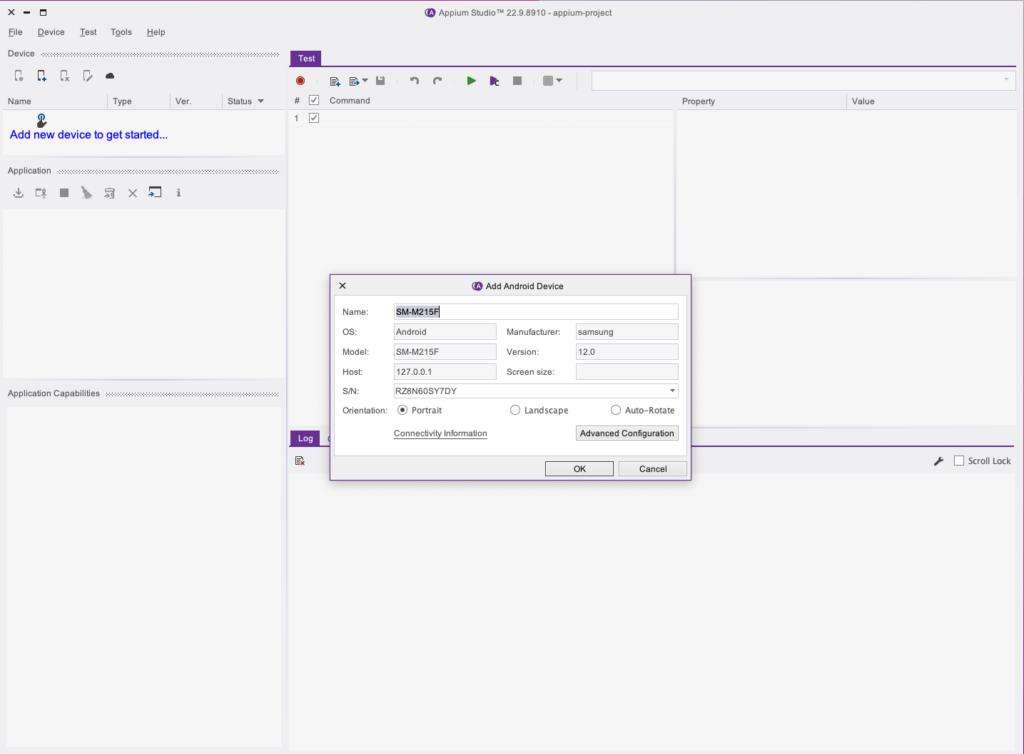Expand the Status column dropdown arrow
Screen dimensions: 1024x754
point(261,101)
